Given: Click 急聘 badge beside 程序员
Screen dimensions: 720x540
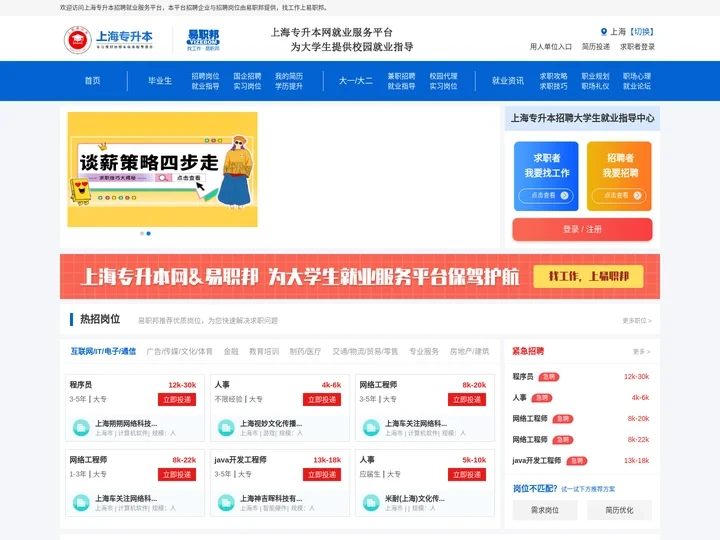Looking at the screenshot, I should (548, 377).
